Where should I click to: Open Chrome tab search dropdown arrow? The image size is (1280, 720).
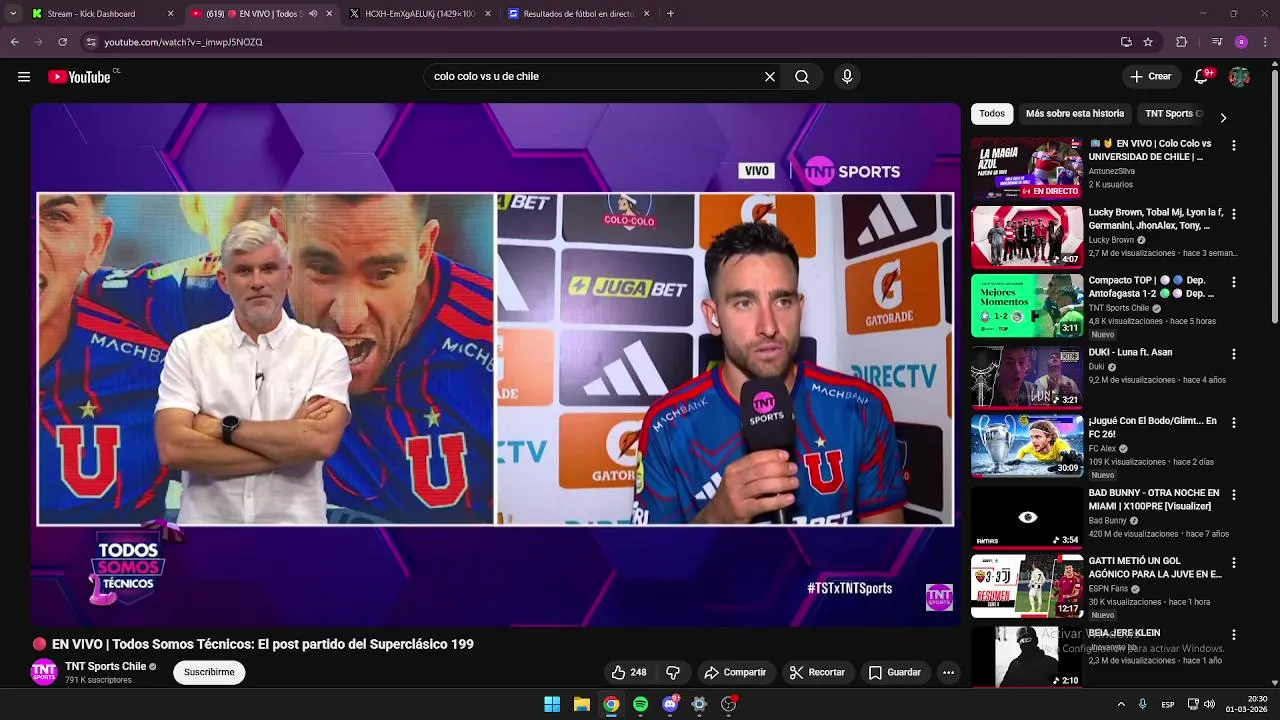click(x=13, y=14)
